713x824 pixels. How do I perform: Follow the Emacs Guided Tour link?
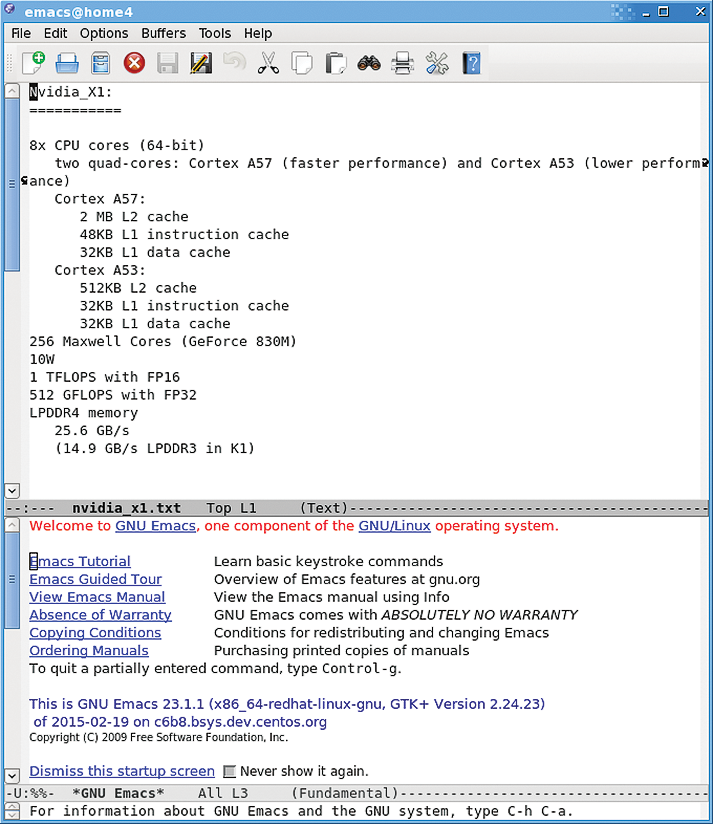coord(96,580)
